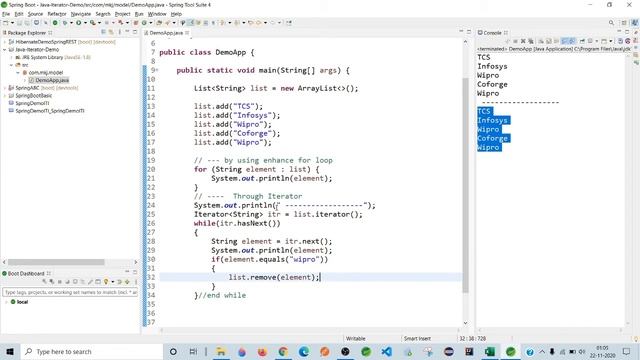Minimize the Package Explorer panel
Screen dimensions: 640x360
click(x=127, y=32)
